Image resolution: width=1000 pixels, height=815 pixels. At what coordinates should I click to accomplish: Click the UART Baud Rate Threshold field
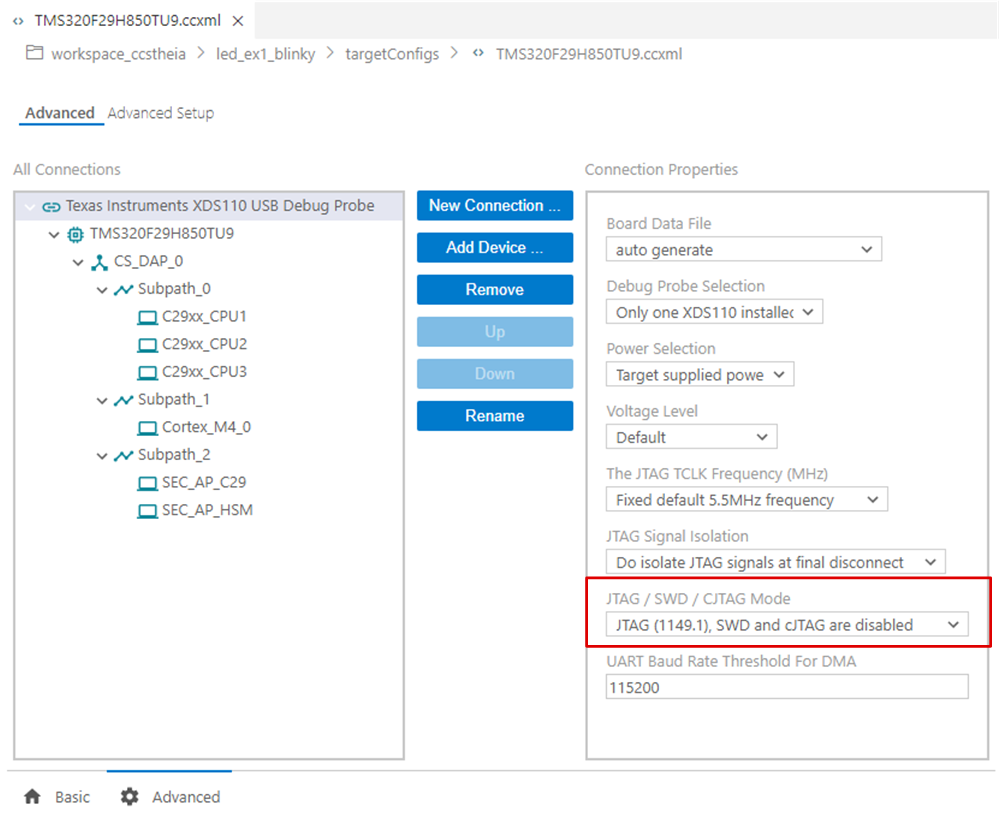(x=786, y=688)
